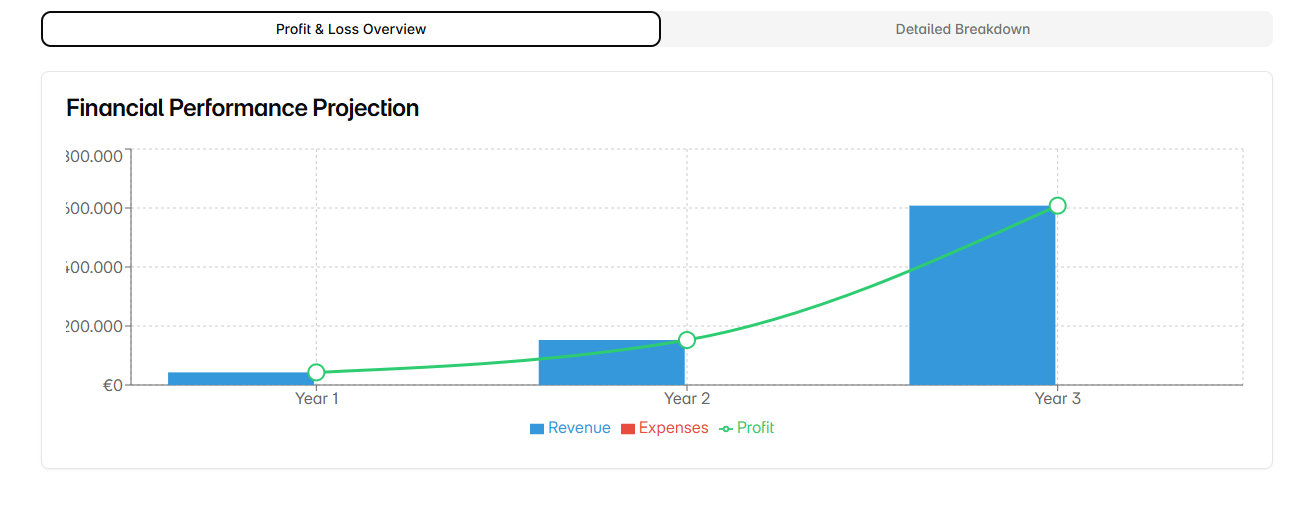Click the blue Revenue legend square
Image resolution: width=1299 pixels, height=510 pixels.
(x=537, y=429)
